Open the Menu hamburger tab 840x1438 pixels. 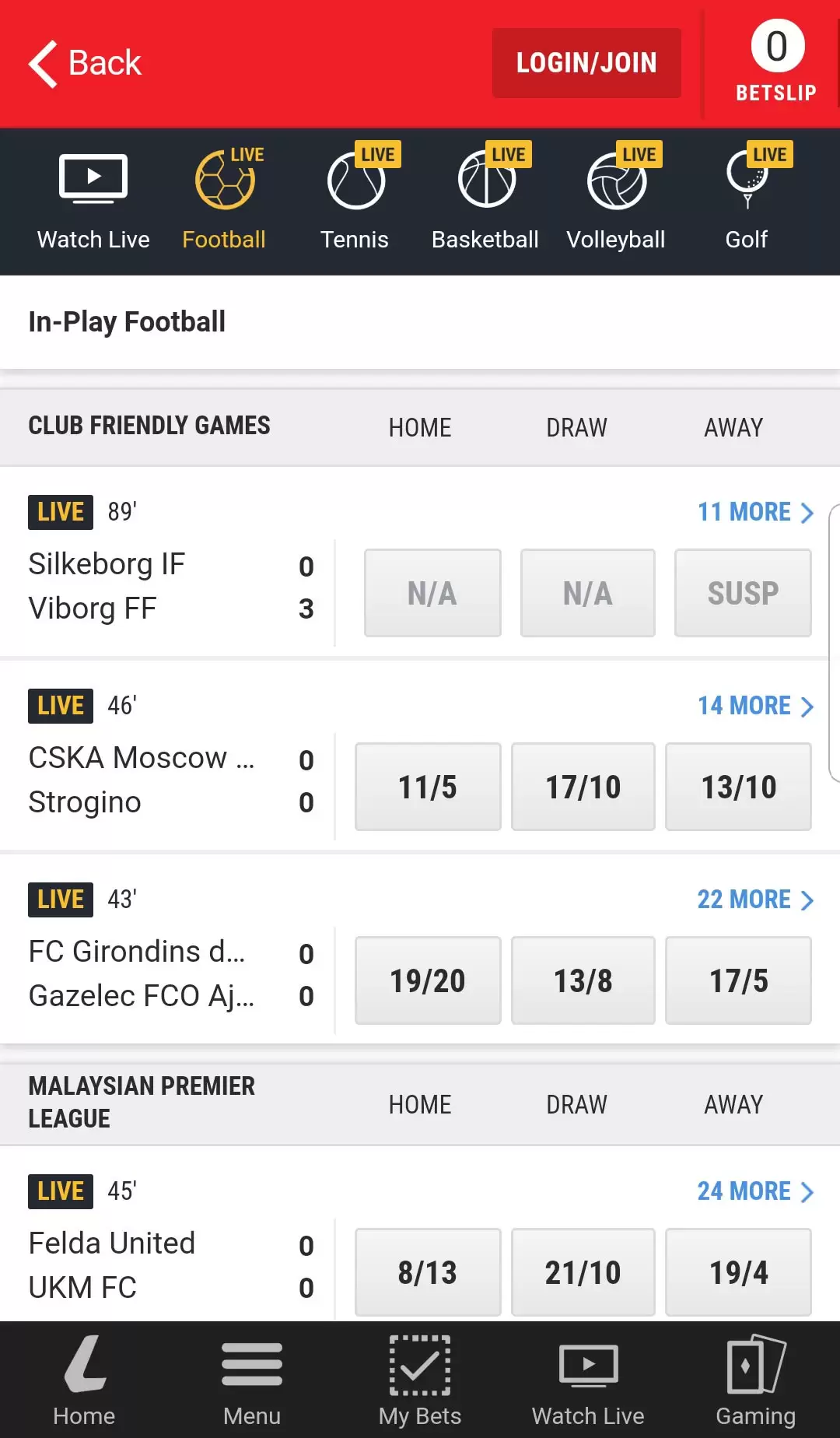click(x=252, y=1380)
